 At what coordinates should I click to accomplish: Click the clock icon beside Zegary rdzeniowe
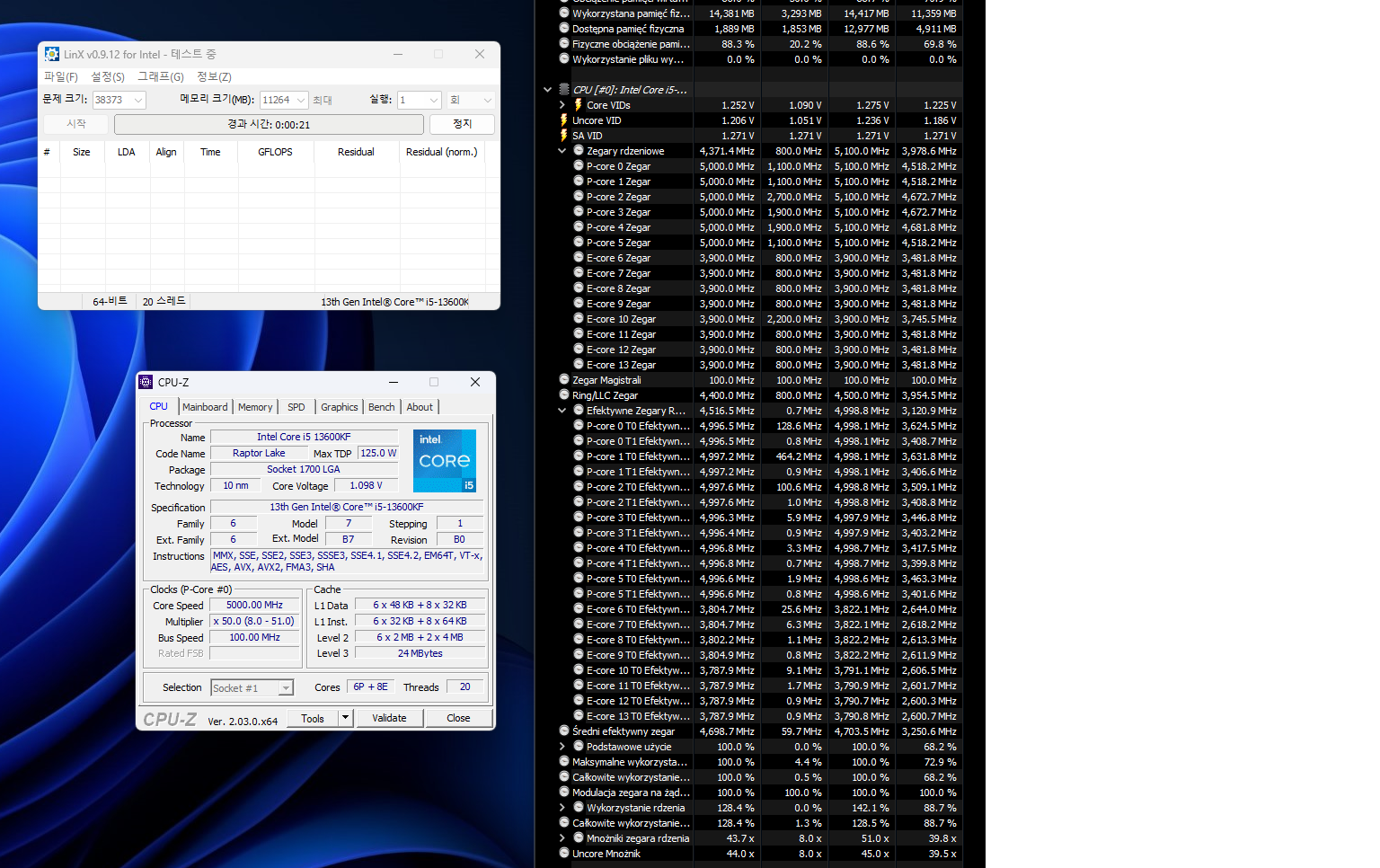(x=579, y=151)
